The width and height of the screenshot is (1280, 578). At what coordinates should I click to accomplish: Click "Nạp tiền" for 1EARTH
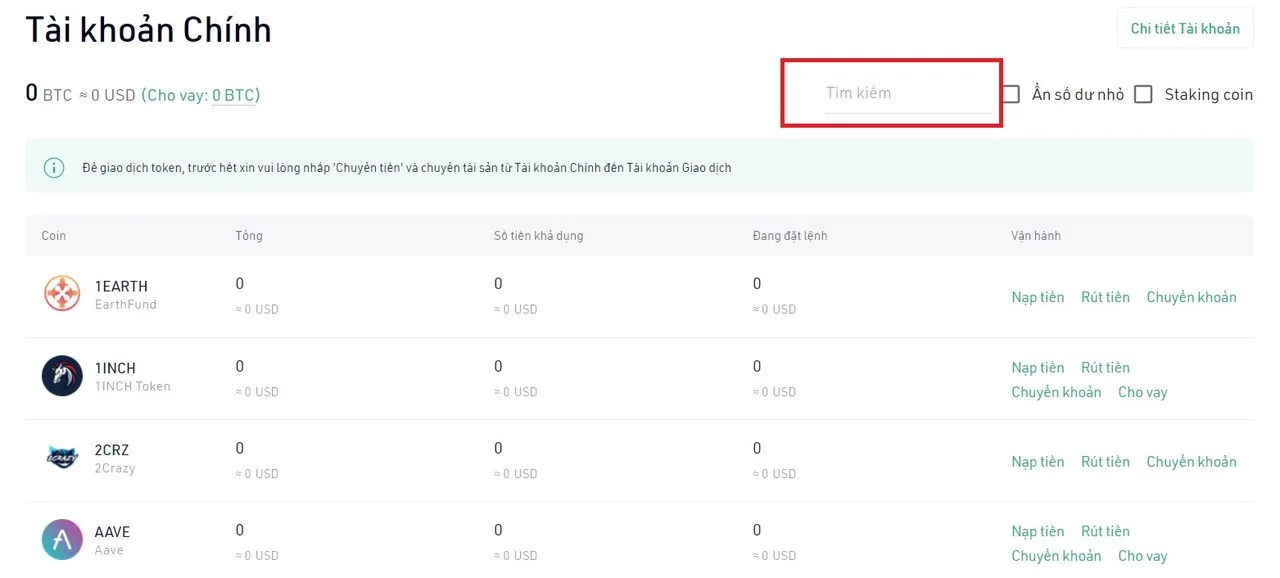click(1037, 297)
